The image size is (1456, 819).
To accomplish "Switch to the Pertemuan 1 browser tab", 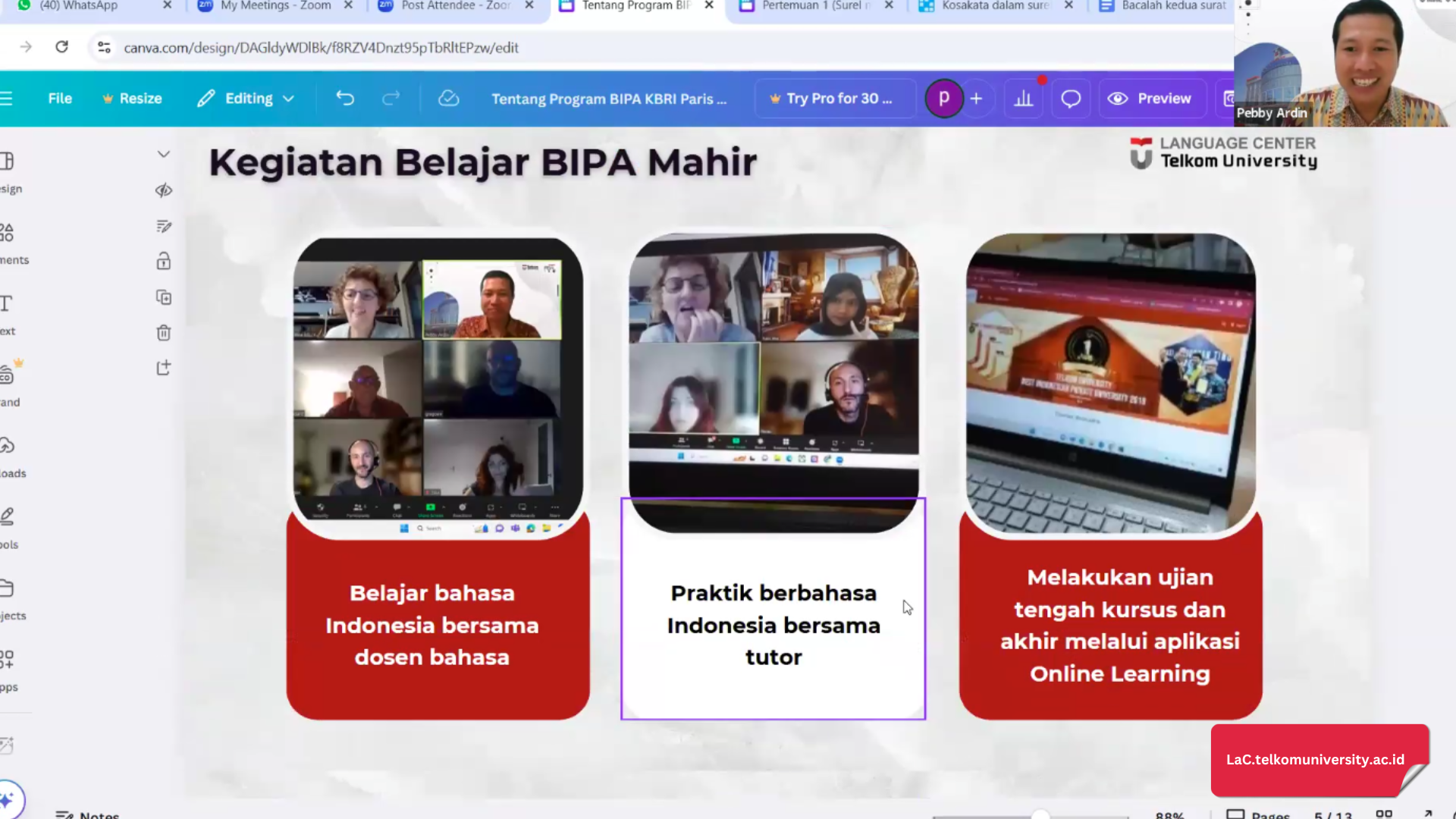I will [x=806, y=5].
